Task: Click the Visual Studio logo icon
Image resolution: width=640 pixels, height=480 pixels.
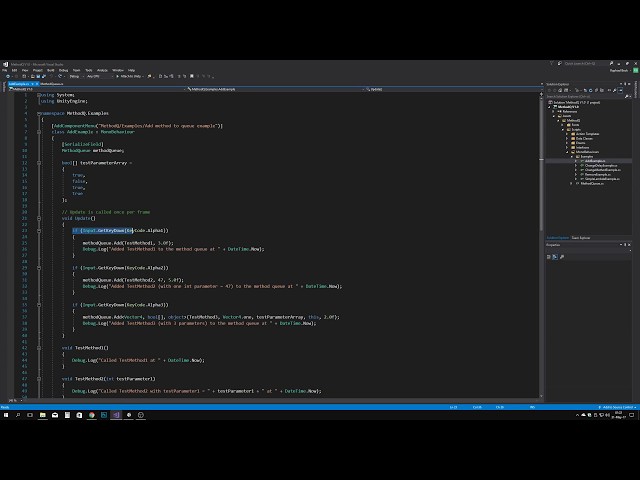Action: point(5,64)
